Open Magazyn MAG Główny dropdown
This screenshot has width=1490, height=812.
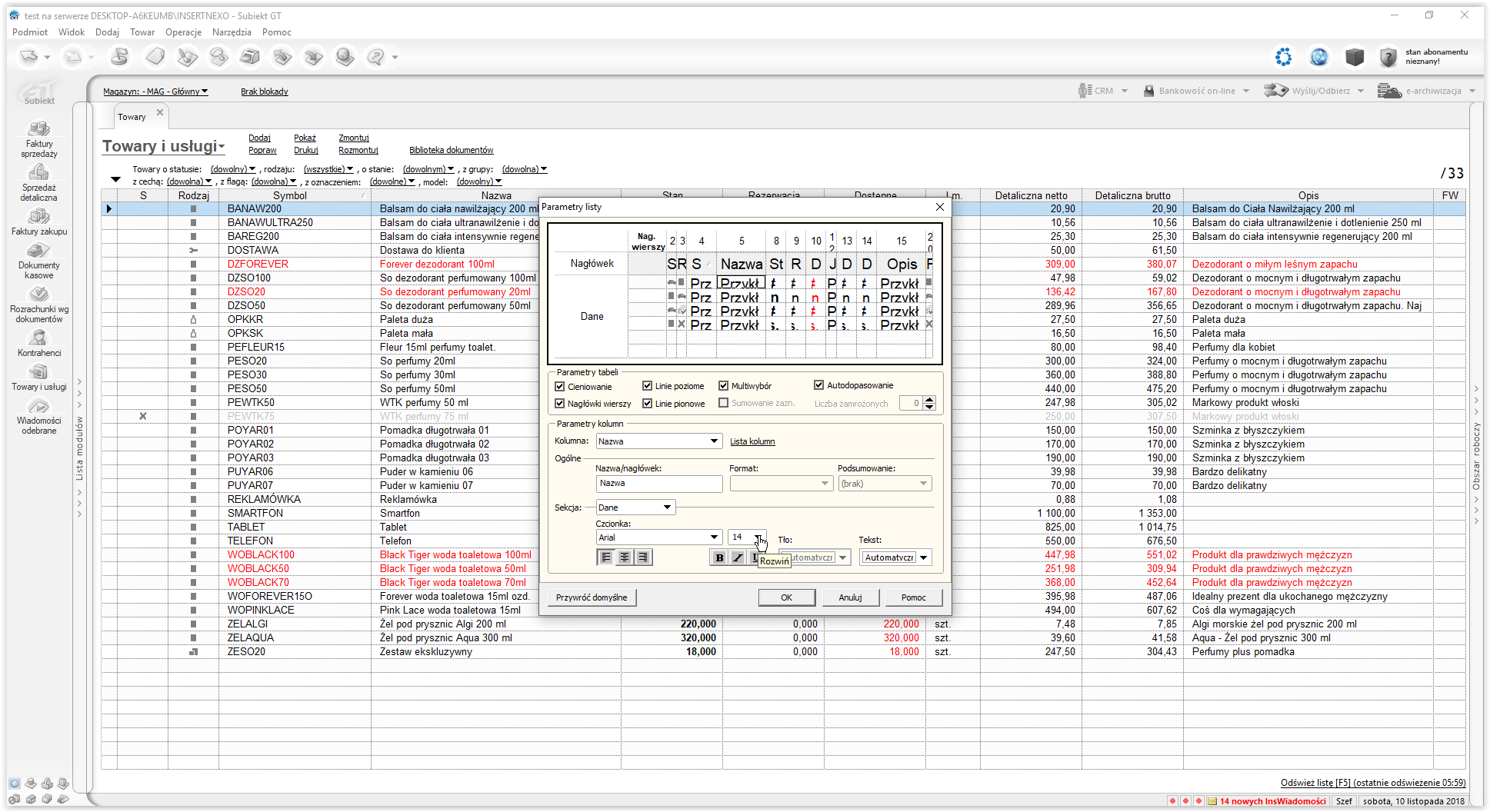(x=155, y=92)
